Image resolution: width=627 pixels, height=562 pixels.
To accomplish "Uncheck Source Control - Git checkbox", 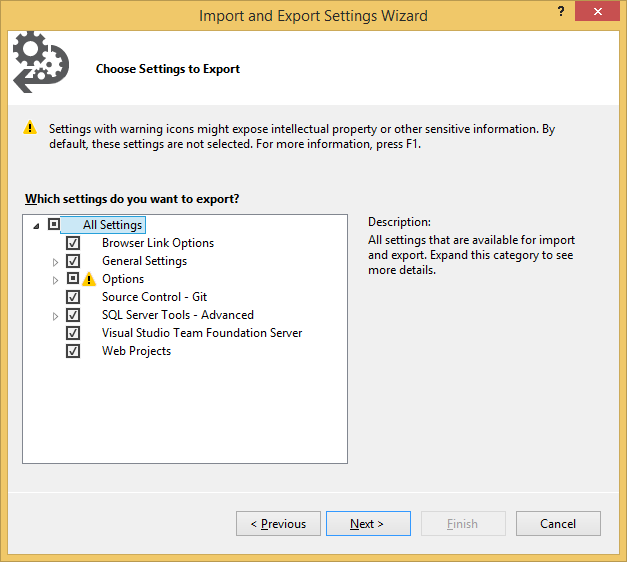I will (73, 297).
